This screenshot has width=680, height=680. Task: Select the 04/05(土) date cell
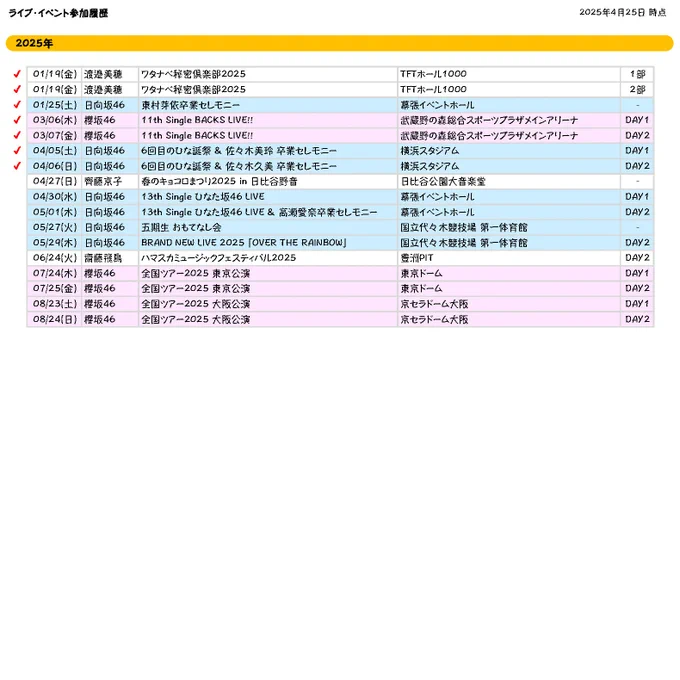tap(55, 151)
